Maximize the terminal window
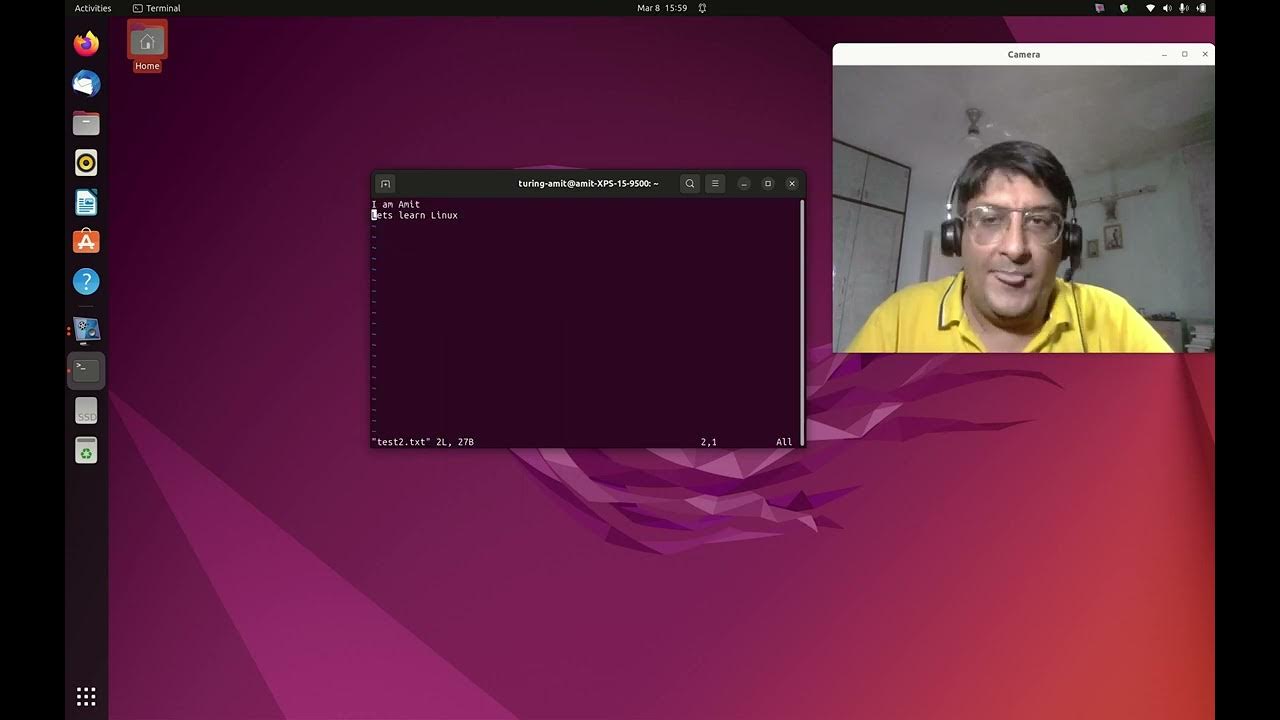The height and width of the screenshot is (720, 1280). [x=768, y=184]
